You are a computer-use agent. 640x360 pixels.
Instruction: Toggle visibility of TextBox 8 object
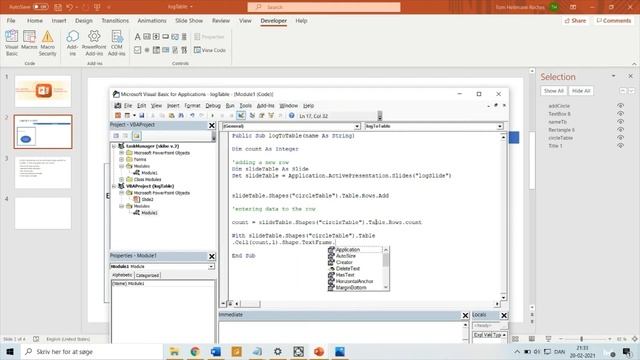[x=620, y=114]
